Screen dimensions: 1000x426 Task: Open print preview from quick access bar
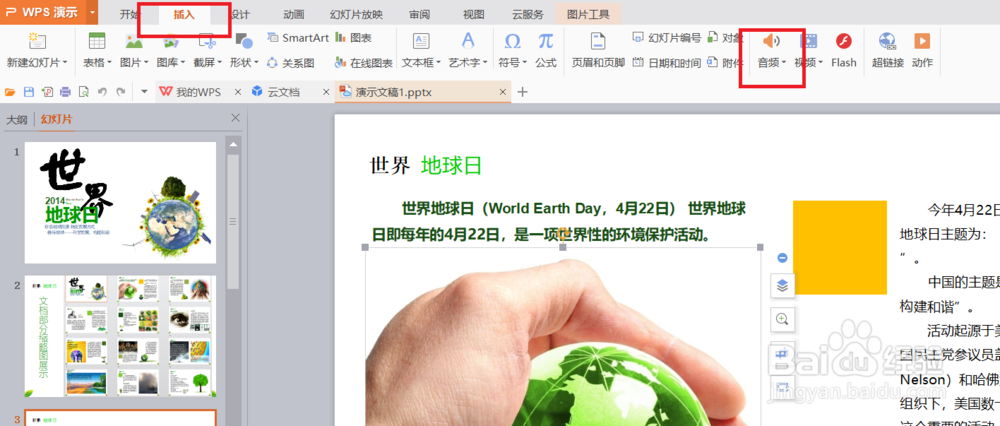coord(84,92)
